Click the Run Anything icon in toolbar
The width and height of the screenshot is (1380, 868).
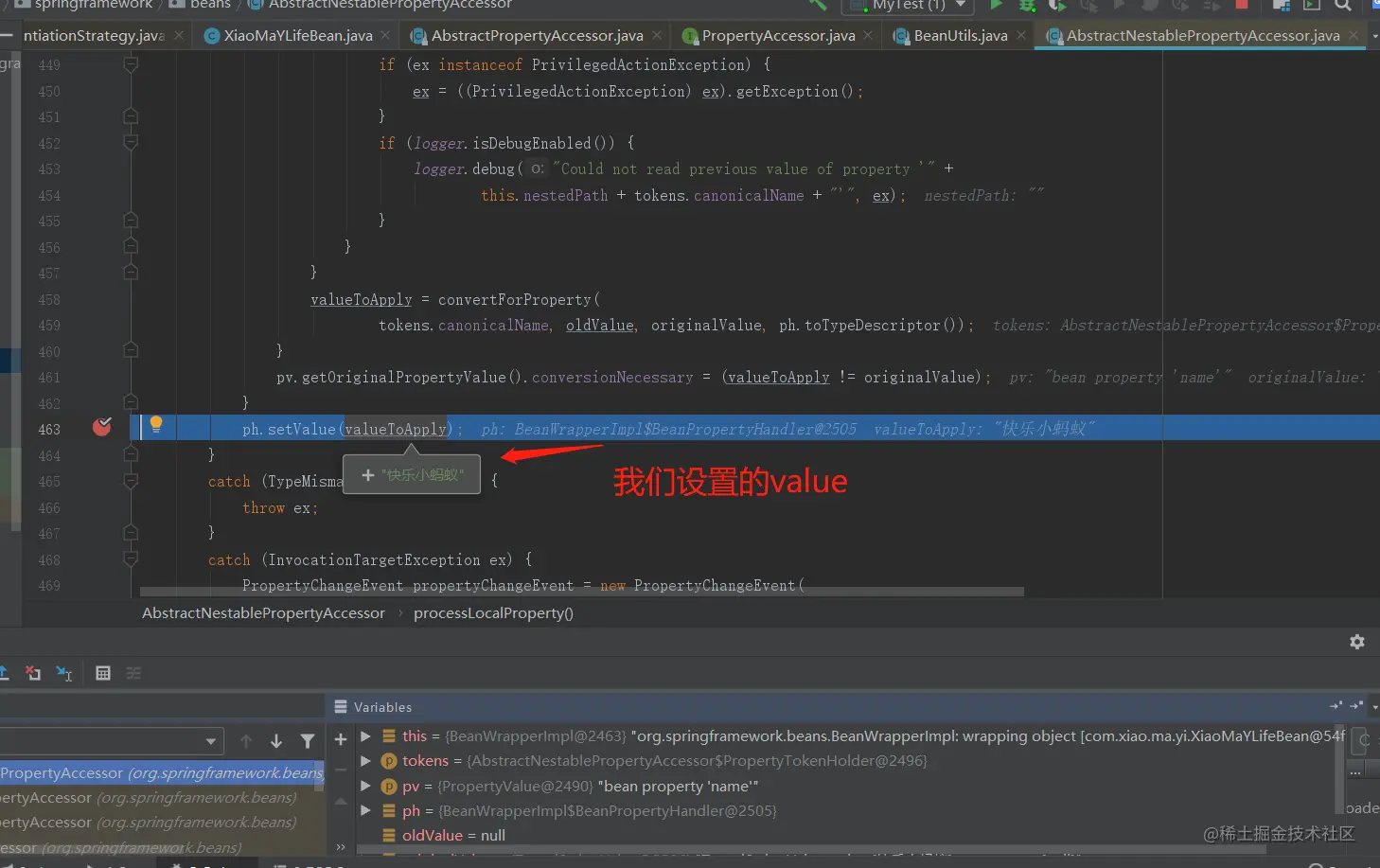(x=1312, y=5)
